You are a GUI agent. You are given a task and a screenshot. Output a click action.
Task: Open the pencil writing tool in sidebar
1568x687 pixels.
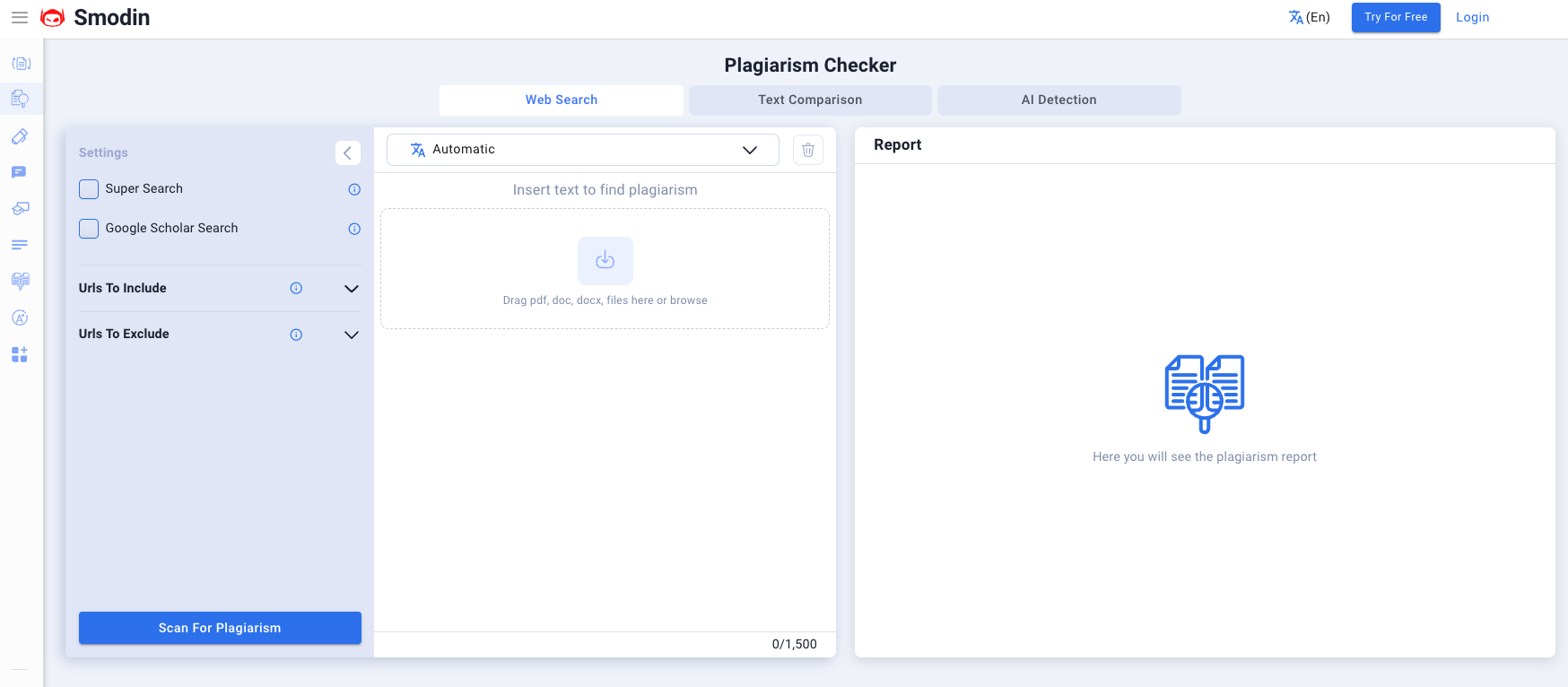[20, 136]
